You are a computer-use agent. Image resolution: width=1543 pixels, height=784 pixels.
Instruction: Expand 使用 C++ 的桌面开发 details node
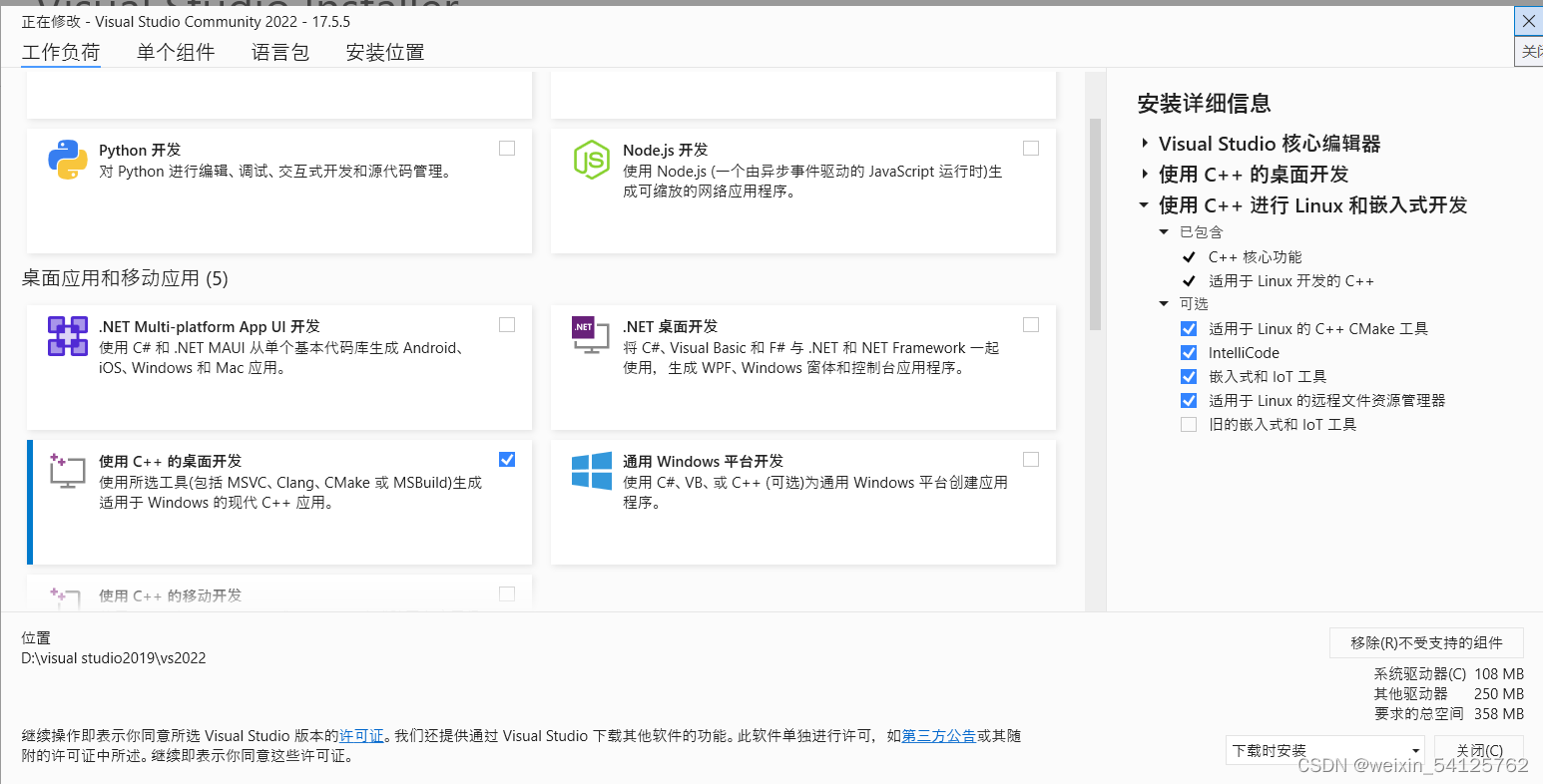pos(1145,175)
